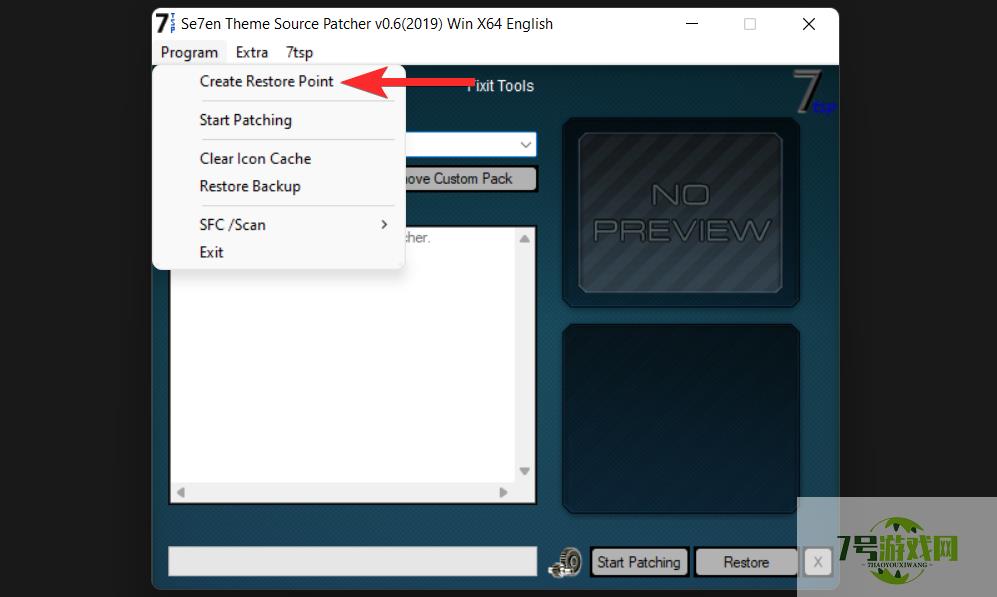Click the empty text field at bottom
The image size is (997, 597).
tap(352, 561)
